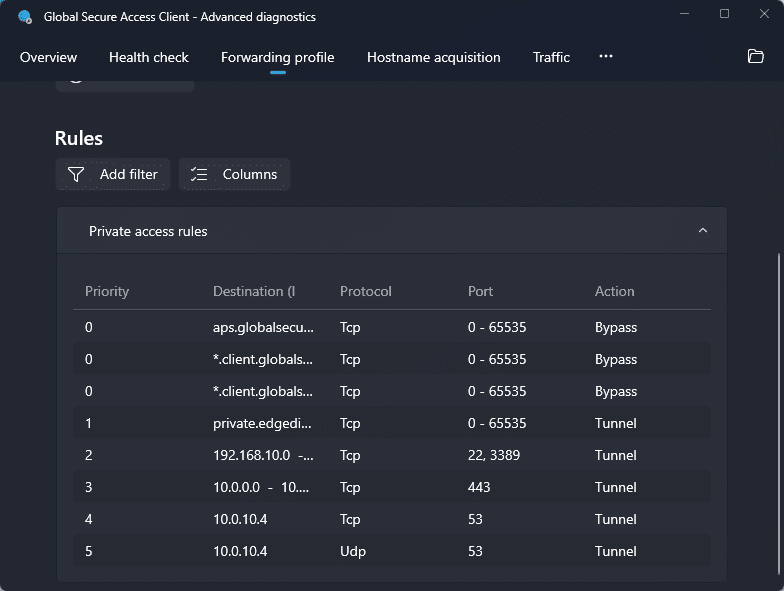Screen dimensions: 784x591
Task: Click the priority 5 cell
Action: pyautogui.click(x=88, y=552)
